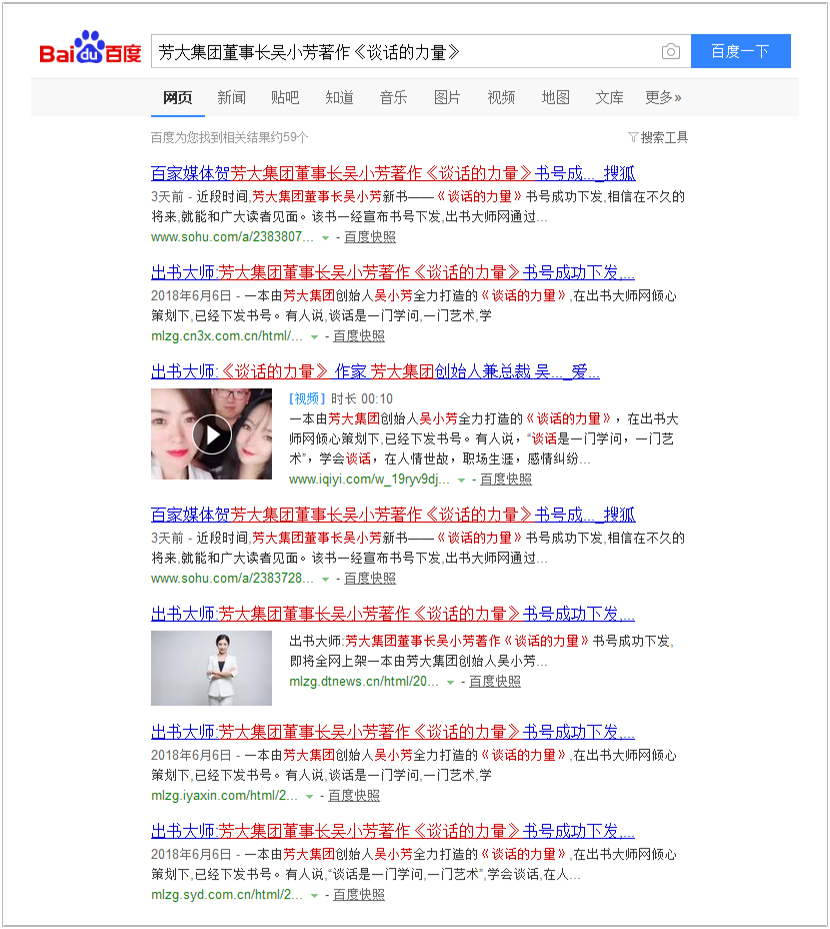Open 百度快照 for mlzg.iyaxin.com result
Image resolution: width=830 pixels, height=929 pixels.
pyautogui.click(x=354, y=796)
